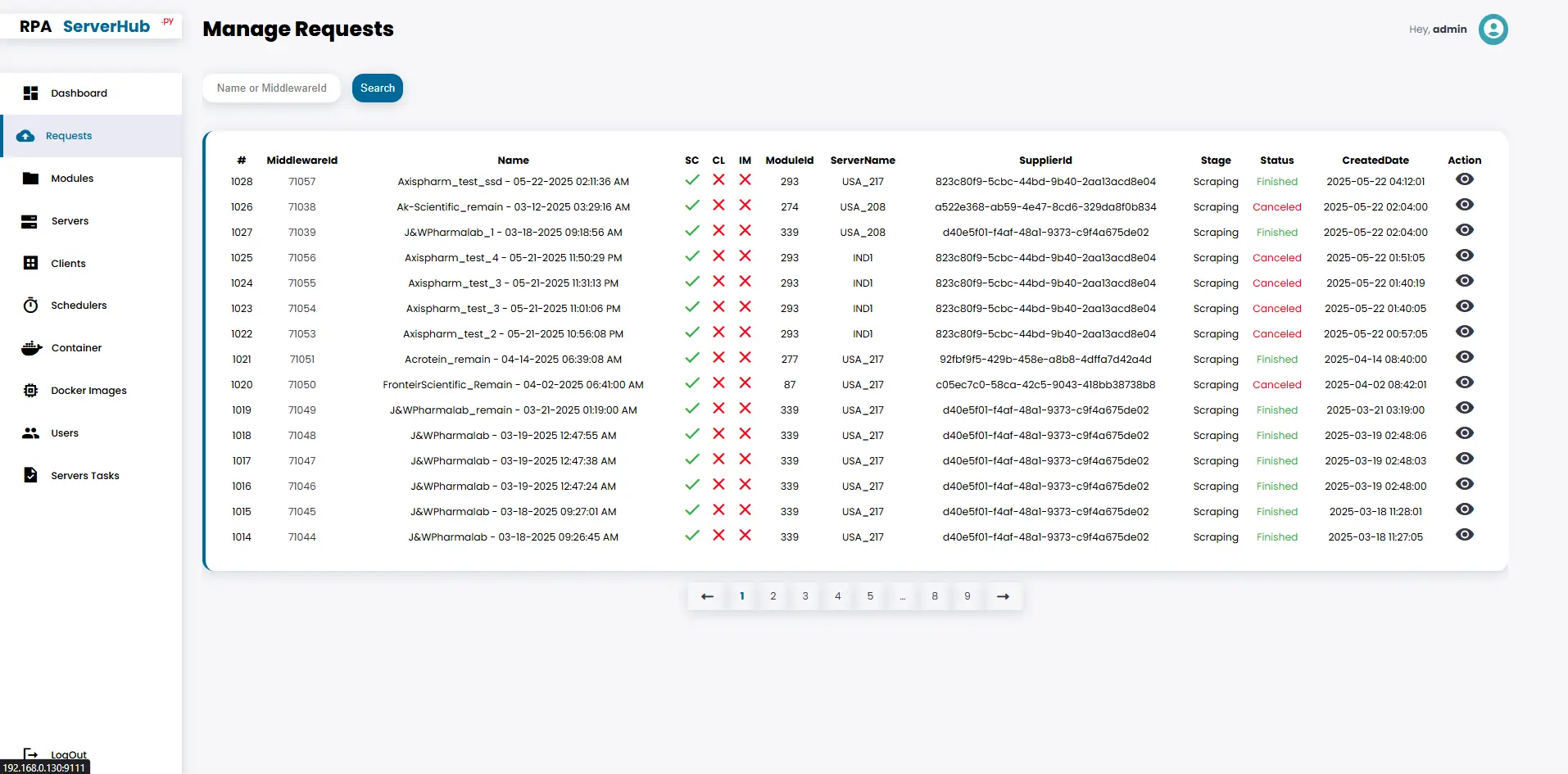This screenshot has width=1568, height=774.
Task: Click the Docker Images chip icon
Action: 30,391
